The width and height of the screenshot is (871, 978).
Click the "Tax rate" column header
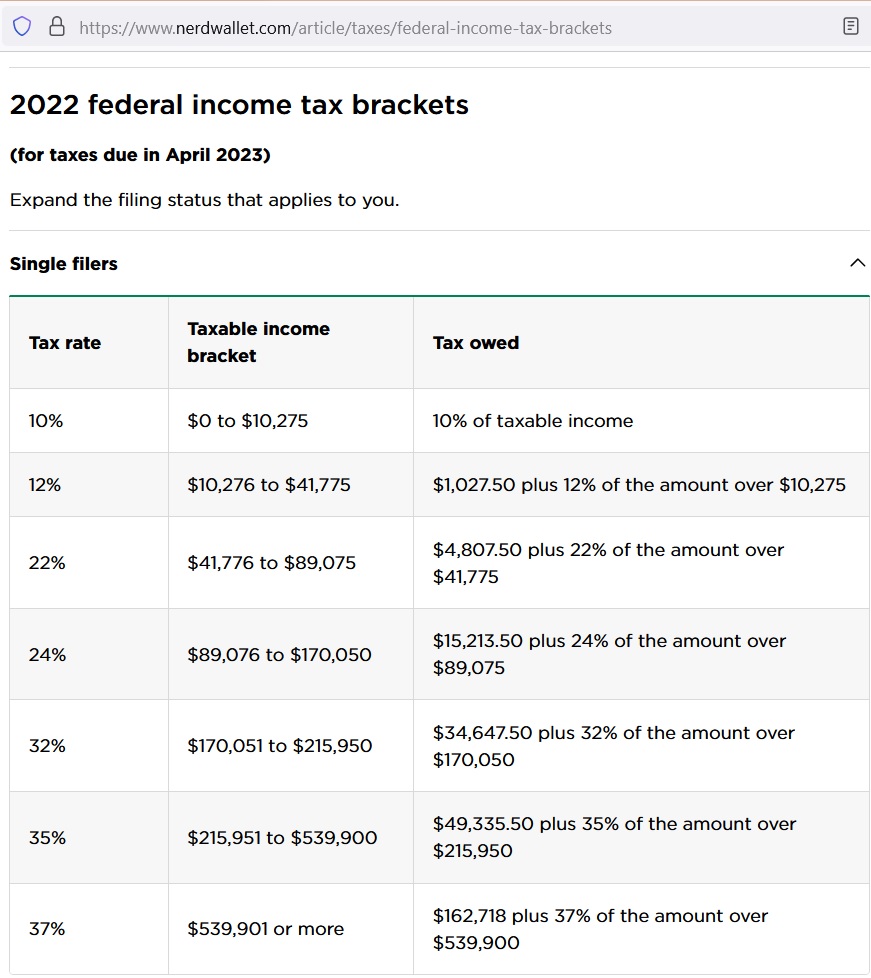tap(65, 343)
